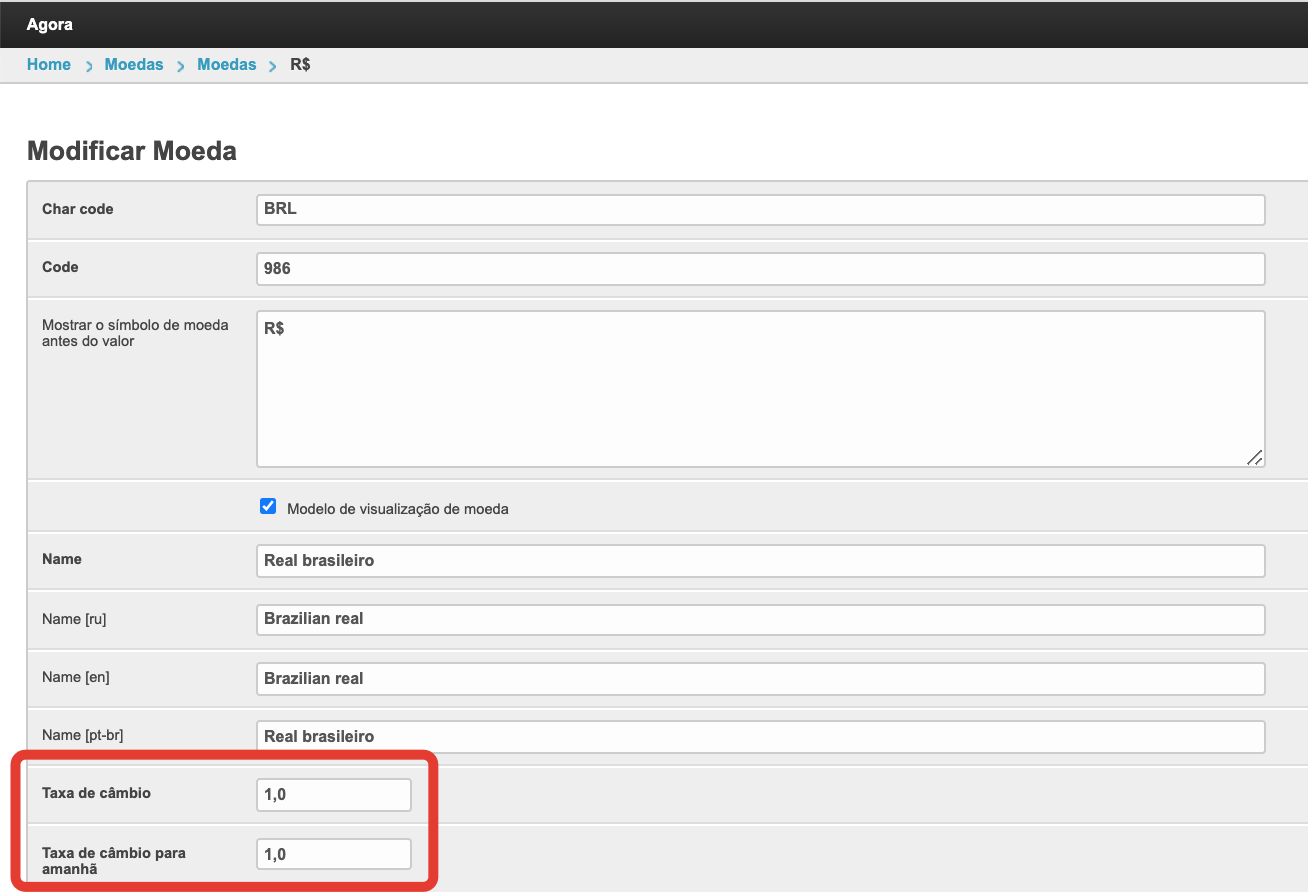
Task: Click the Taxa de câmbio rate input
Action: (x=333, y=795)
